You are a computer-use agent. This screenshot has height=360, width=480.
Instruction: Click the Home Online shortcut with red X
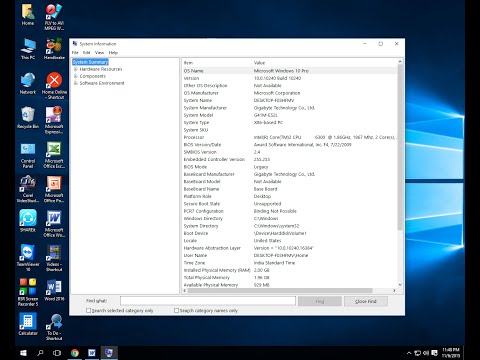tap(54, 86)
